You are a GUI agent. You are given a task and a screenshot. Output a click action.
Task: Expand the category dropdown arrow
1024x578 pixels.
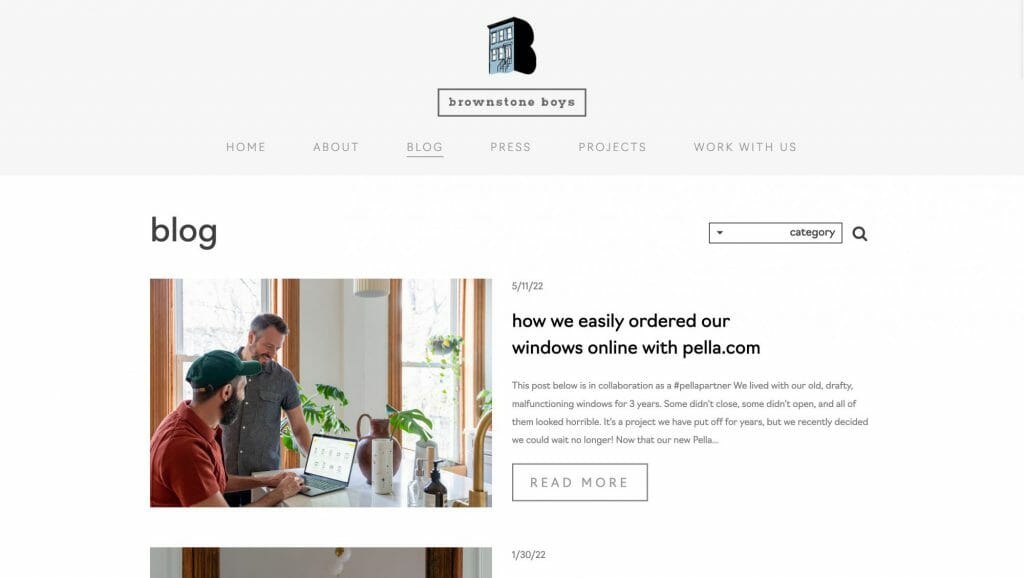coord(720,233)
